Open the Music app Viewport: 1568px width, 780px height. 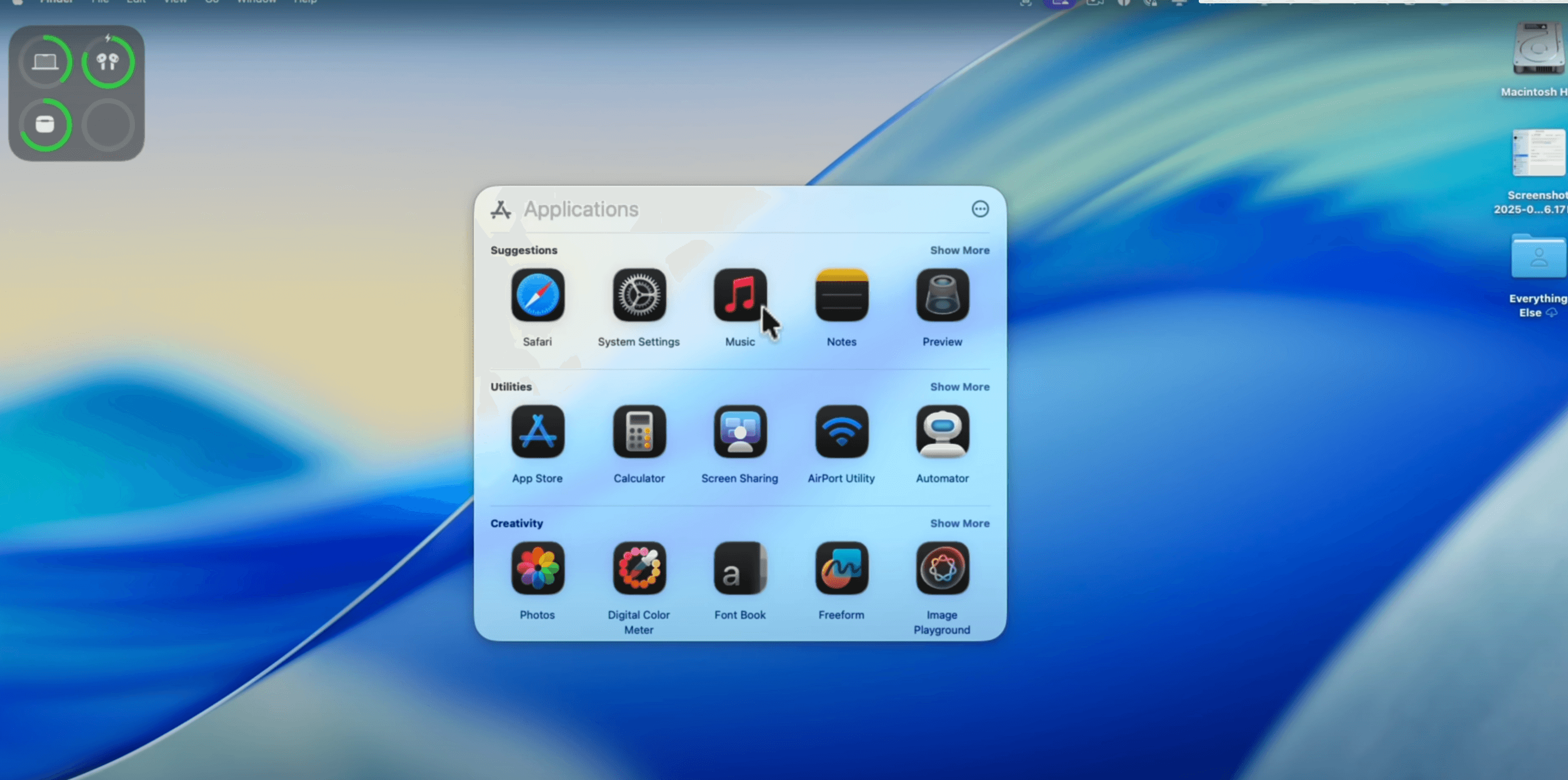(739, 298)
